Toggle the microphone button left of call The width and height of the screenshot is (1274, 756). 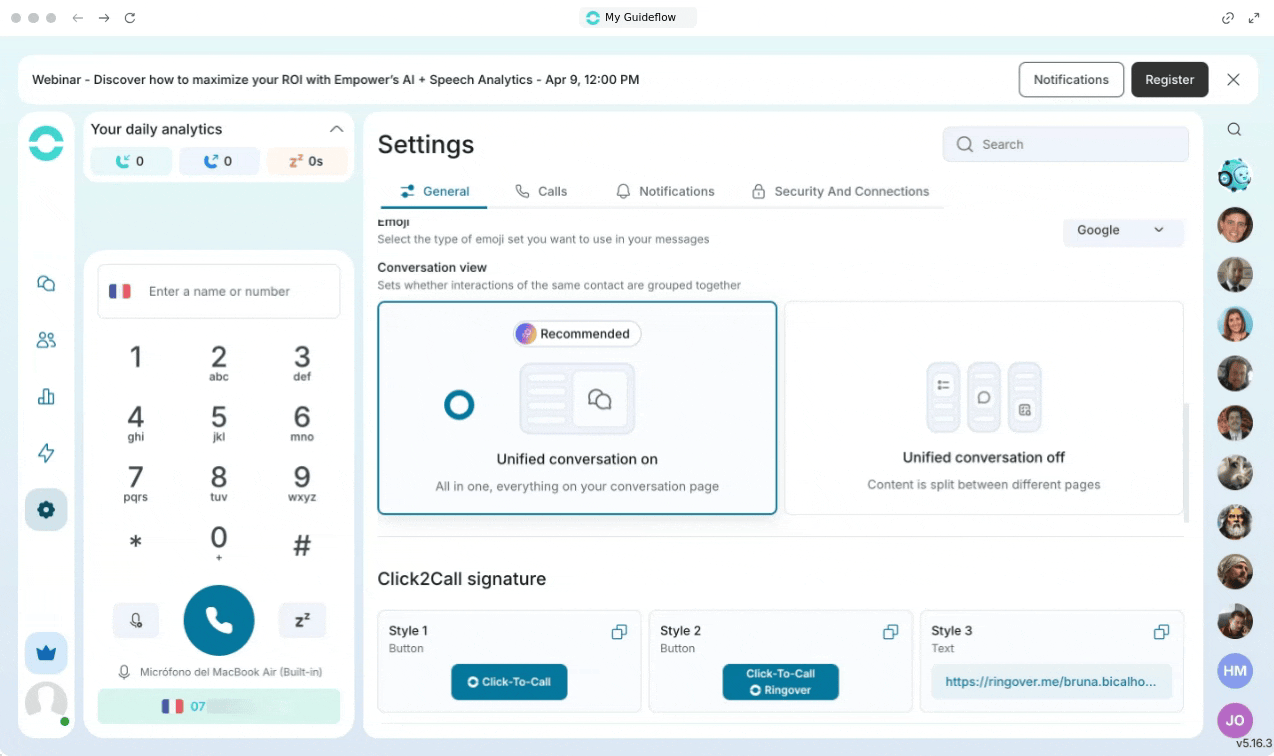point(136,620)
